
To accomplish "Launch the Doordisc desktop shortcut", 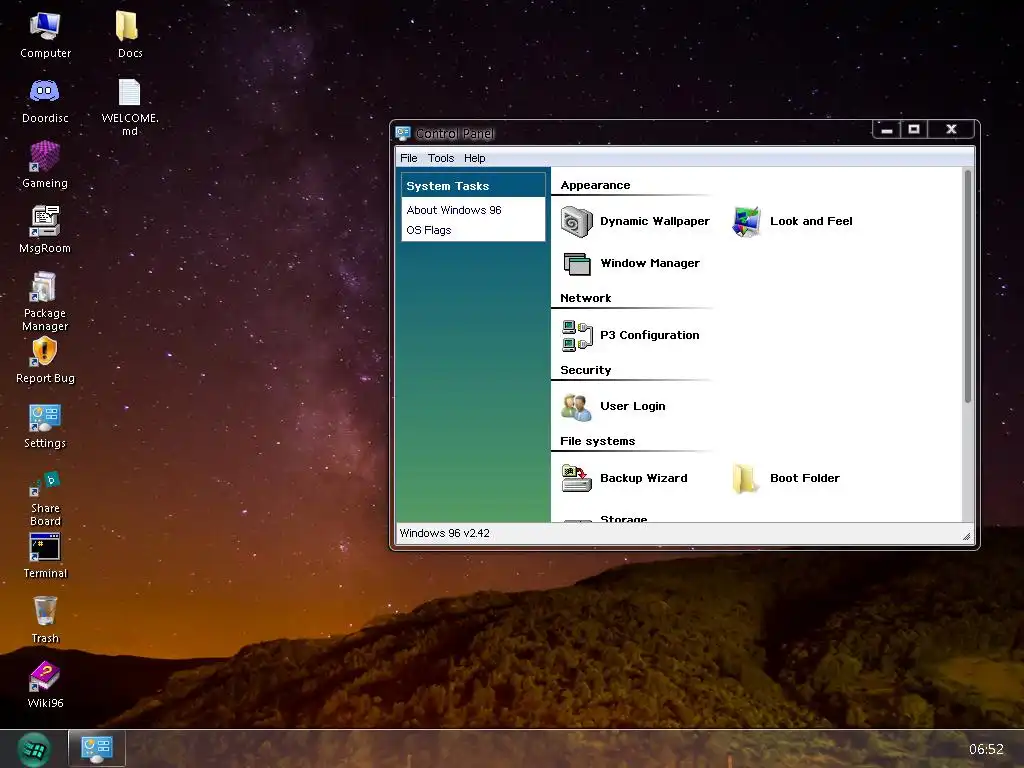I will tap(45, 101).
